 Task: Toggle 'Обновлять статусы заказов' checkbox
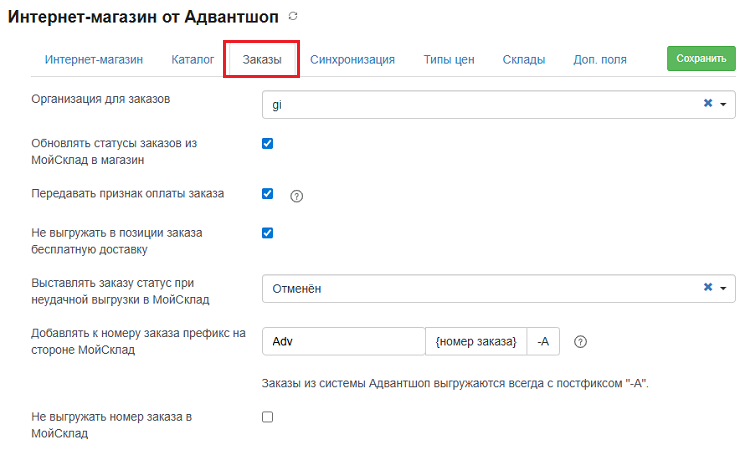click(268, 143)
